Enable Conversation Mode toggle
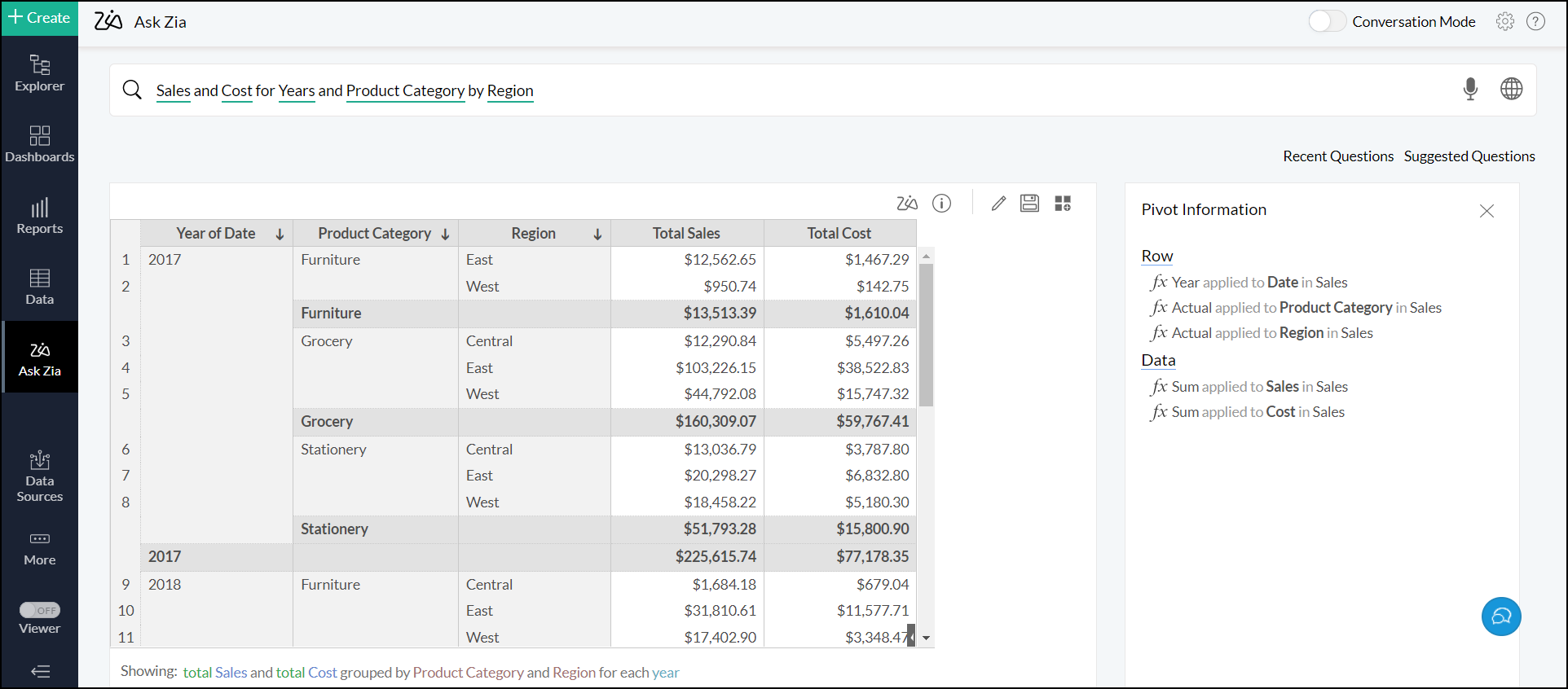 (1326, 22)
